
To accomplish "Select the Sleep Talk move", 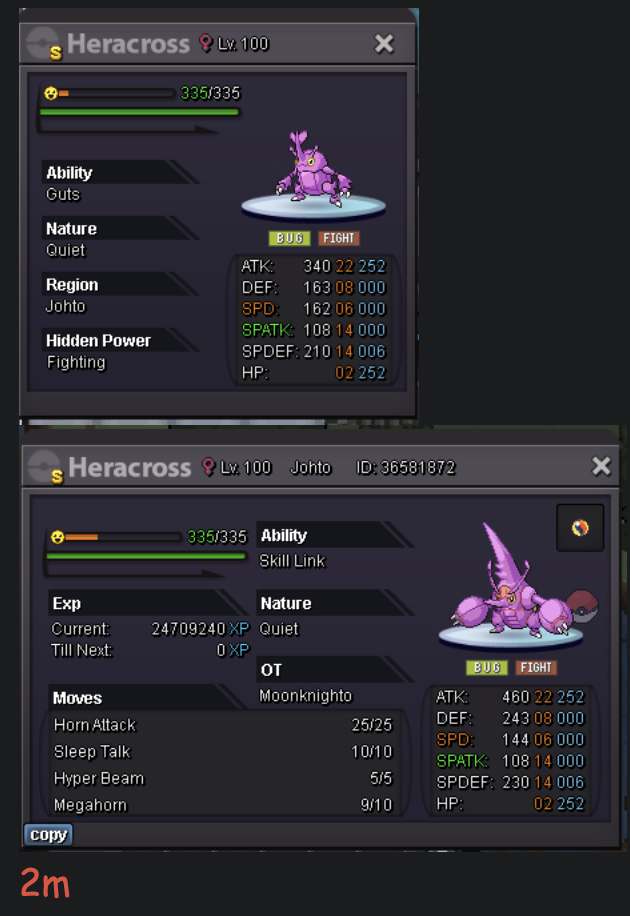I will pos(223,751).
